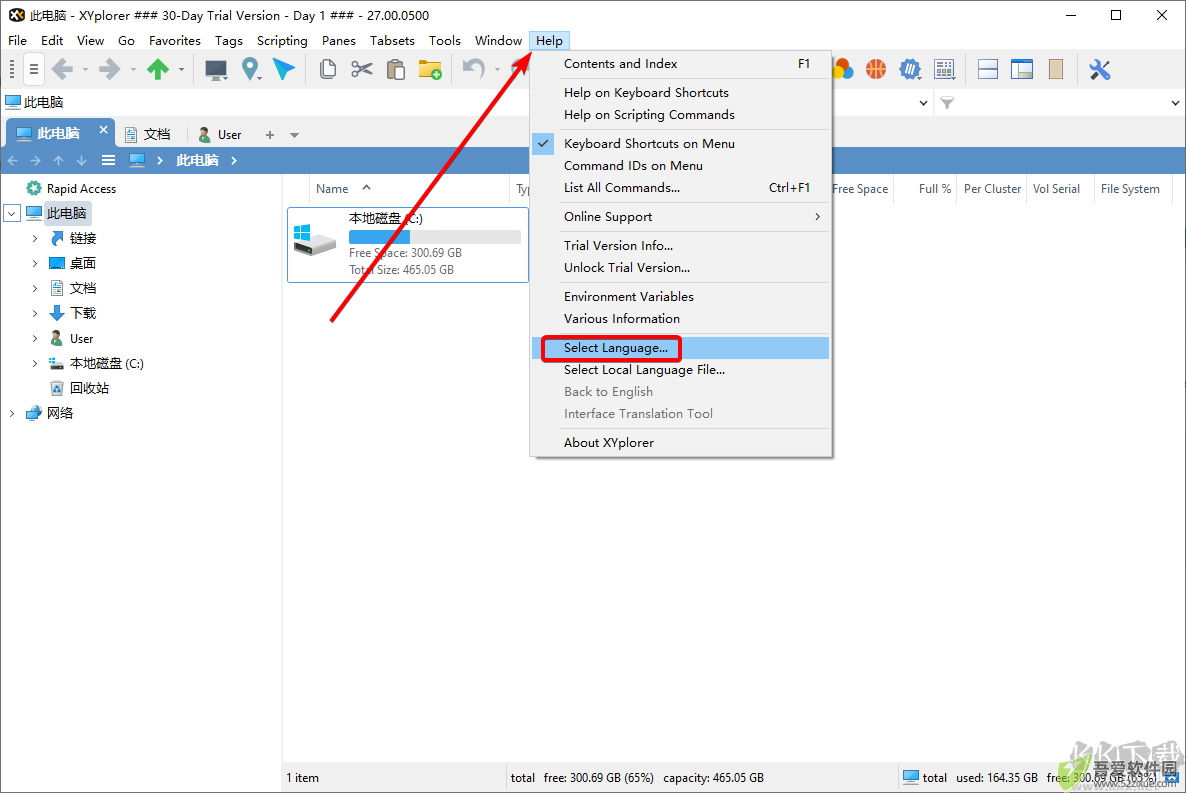Screen dimensions: 1186x793
Task: Switch to the 文档 tab
Action: pos(149,135)
